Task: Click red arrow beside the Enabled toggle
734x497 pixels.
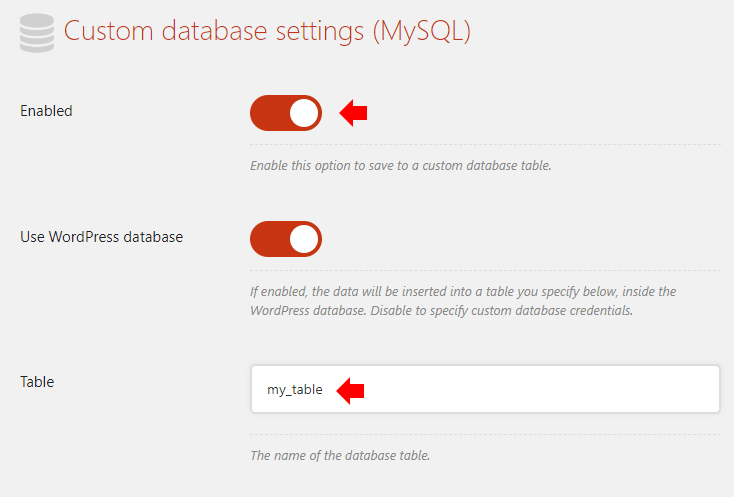Action: tap(354, 114)
